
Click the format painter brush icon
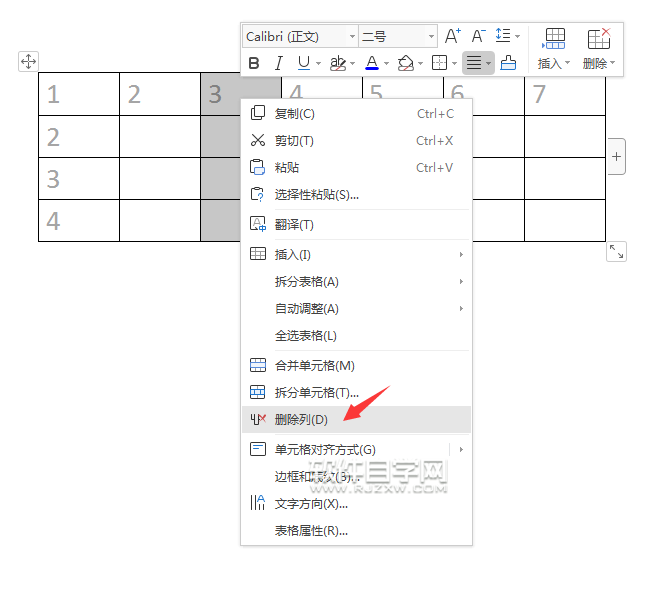[508, 63]
